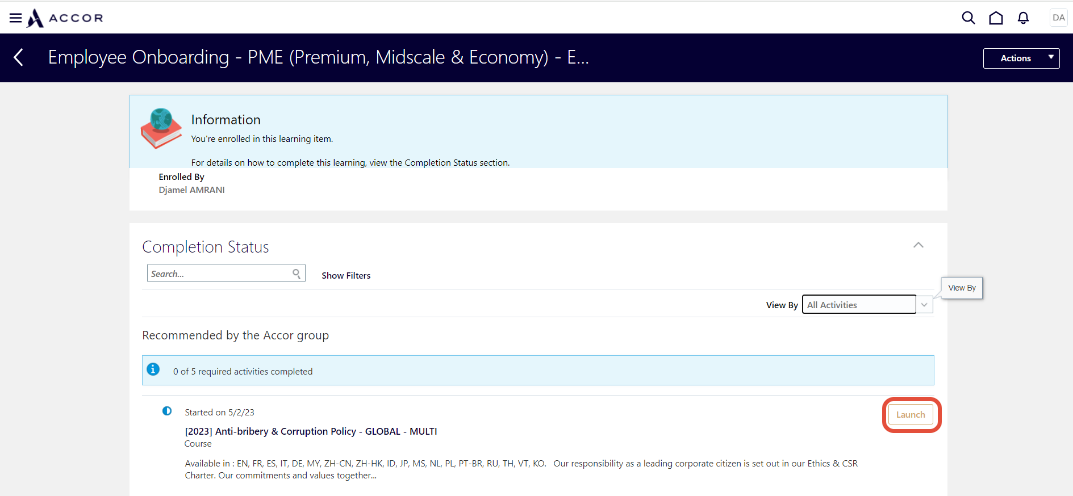1073x496 pixels.
Task: Click the View By dropdown arrow
Action: pyautogui.click(x=925, y=304)
